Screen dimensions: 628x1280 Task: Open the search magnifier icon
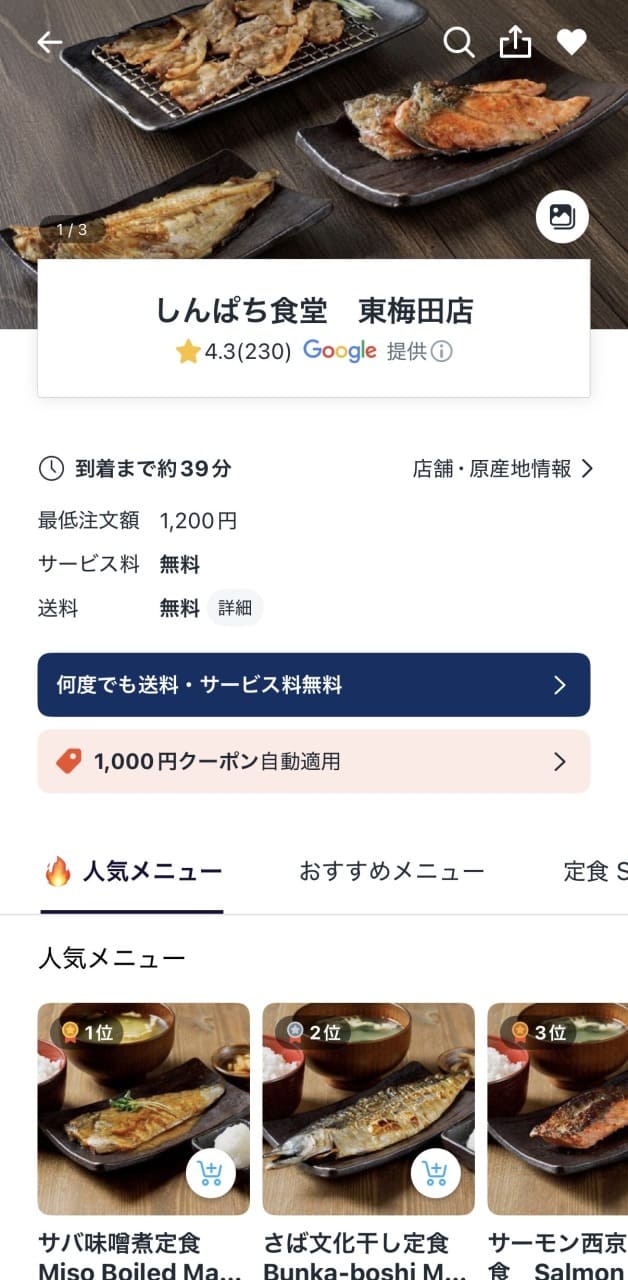458,42
